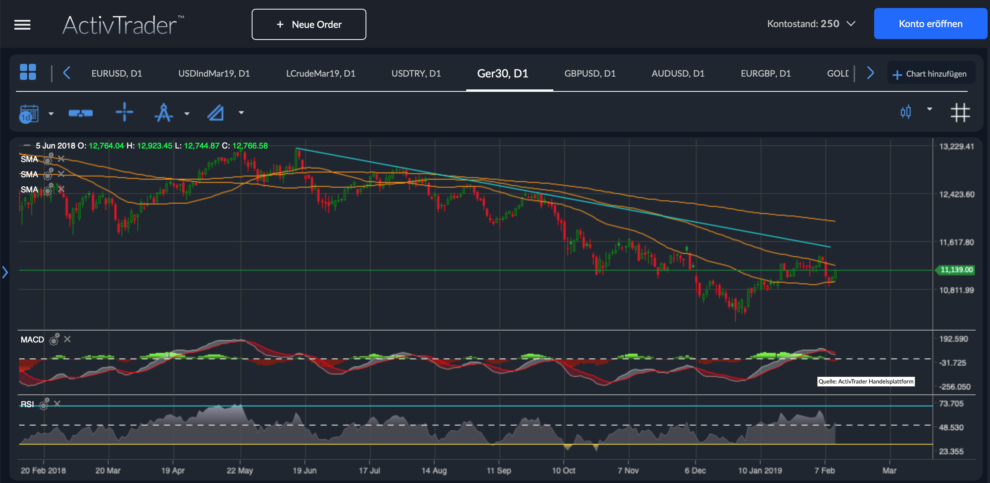Click the MACD indicator label
Viewport: 990px width, 483px height.
click(x=33, y=340)
